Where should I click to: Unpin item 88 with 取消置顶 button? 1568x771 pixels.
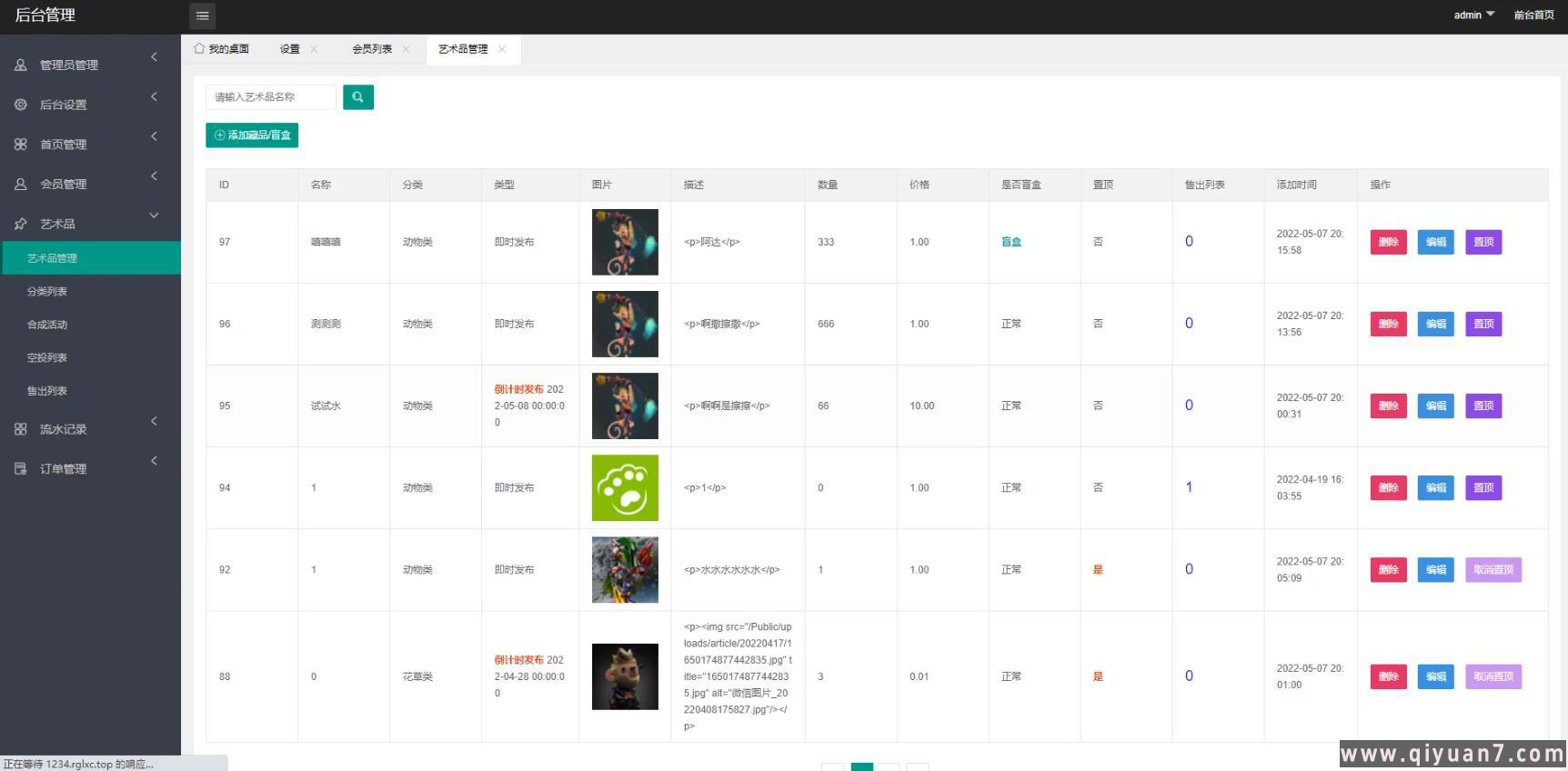(x=1493, y=676)
